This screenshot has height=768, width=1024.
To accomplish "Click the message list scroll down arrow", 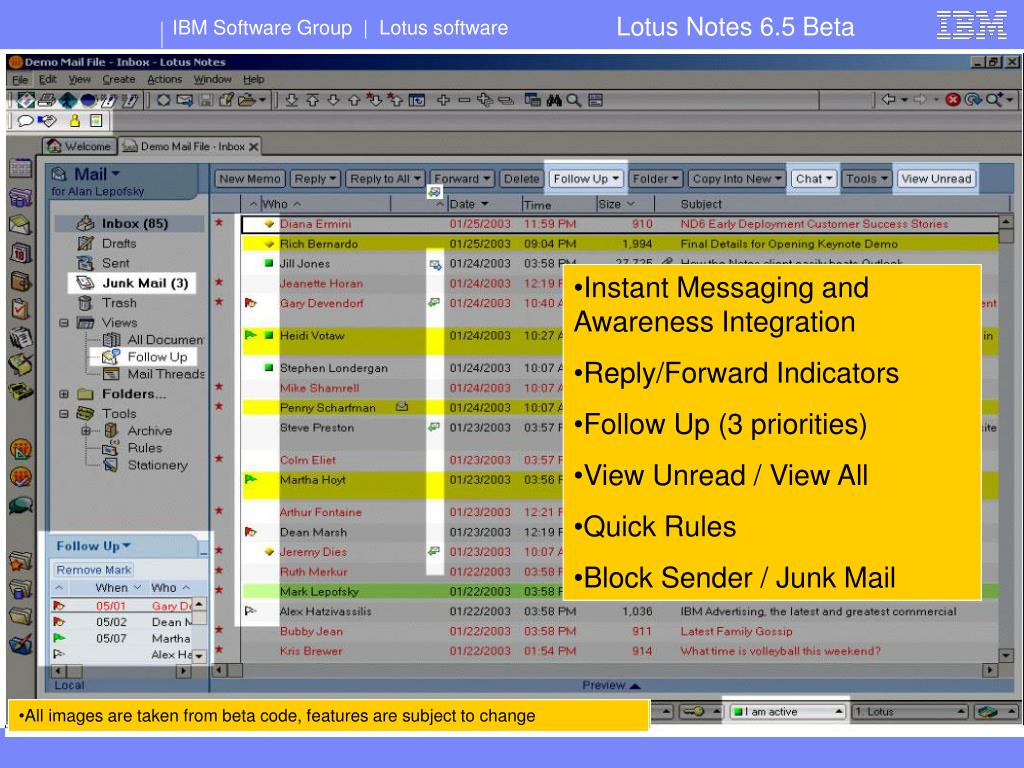I will coord(1006,654).
